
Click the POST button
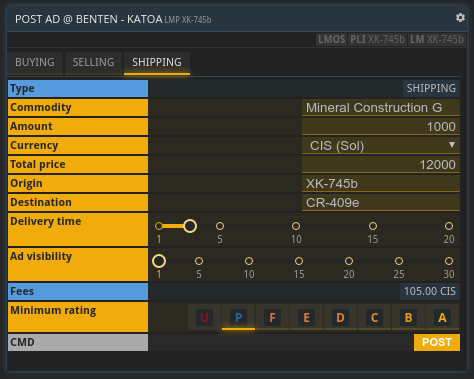pos(437,342)
